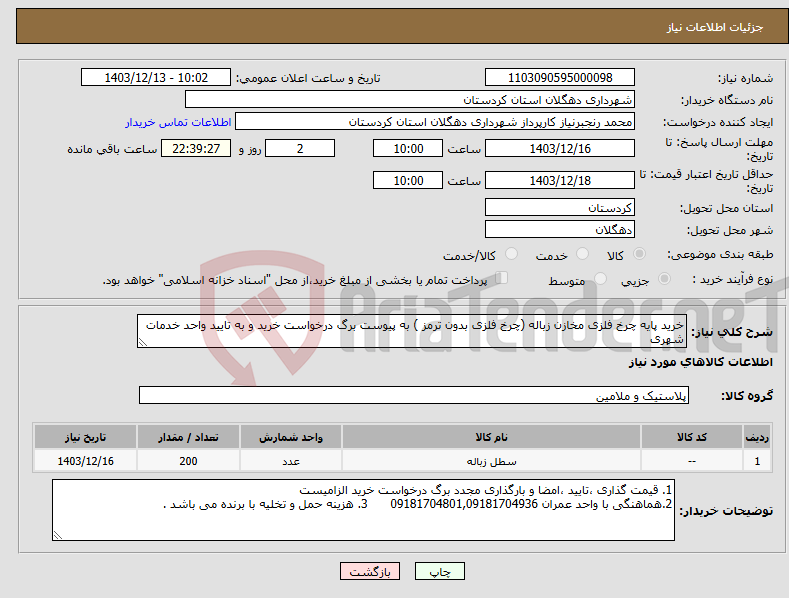789x598 pixels.
Task: Click the price validity date 1403/12/18 field
Action: (560, 180)
